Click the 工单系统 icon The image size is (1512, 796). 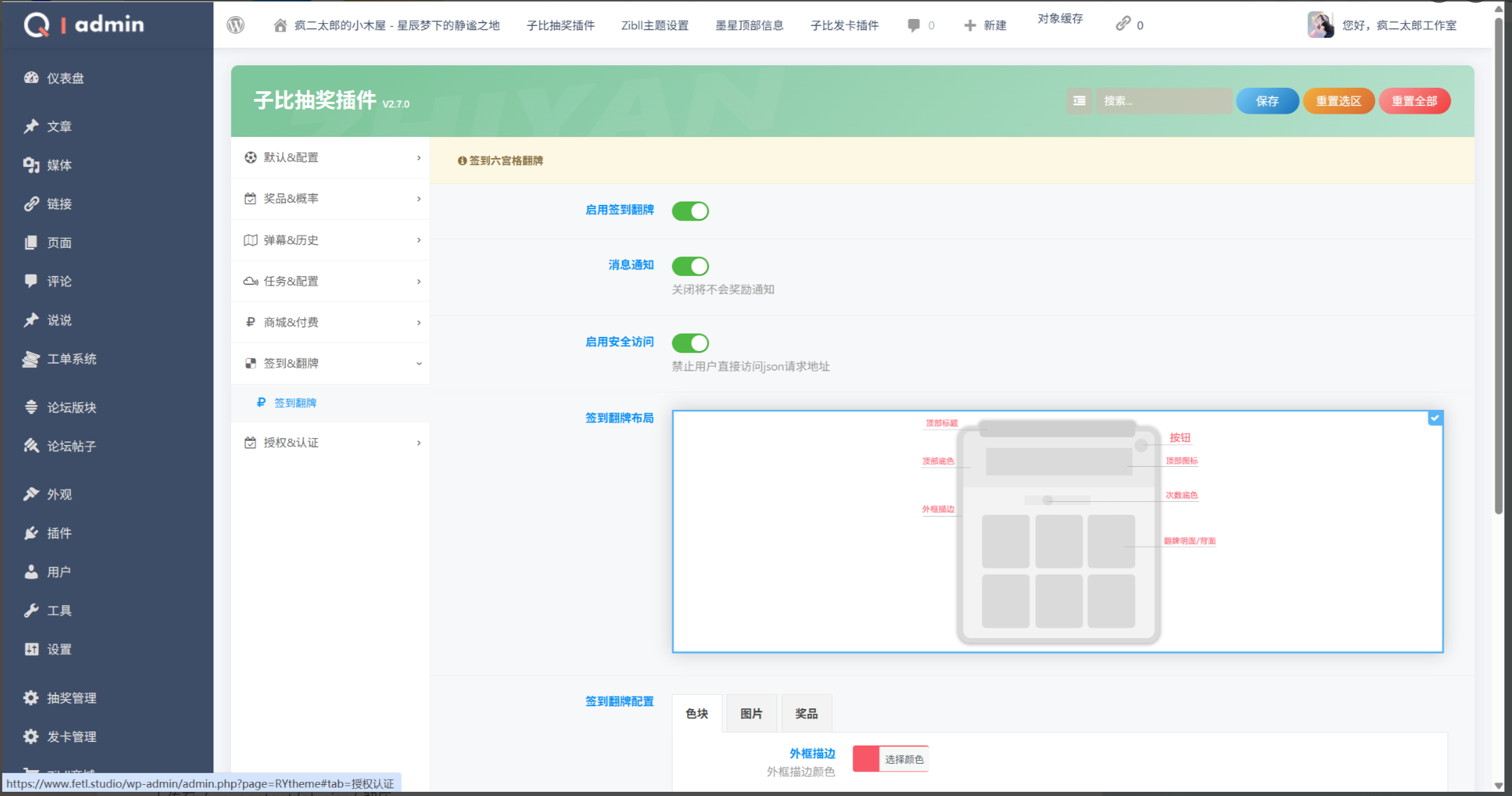tap(32, 359)
